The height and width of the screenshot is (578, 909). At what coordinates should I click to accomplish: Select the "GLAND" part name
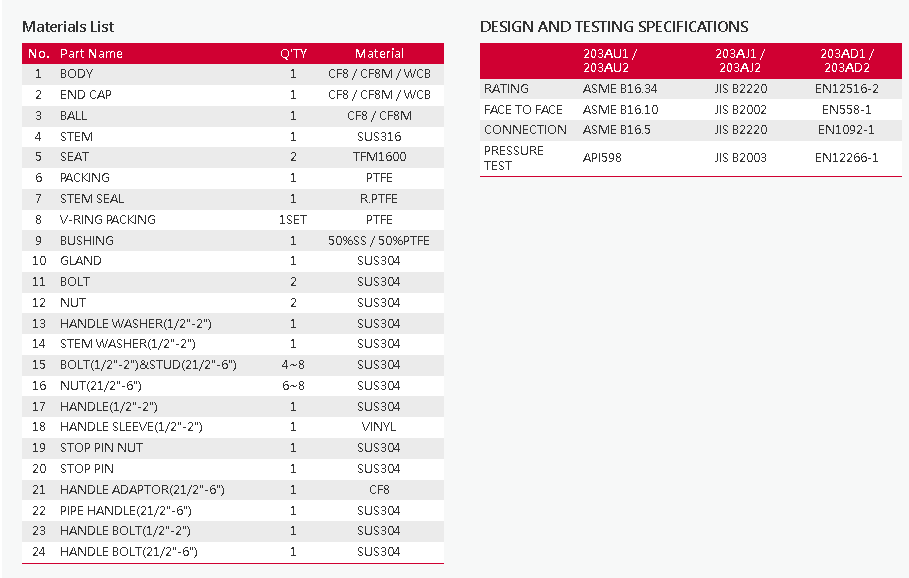(81, 261)
